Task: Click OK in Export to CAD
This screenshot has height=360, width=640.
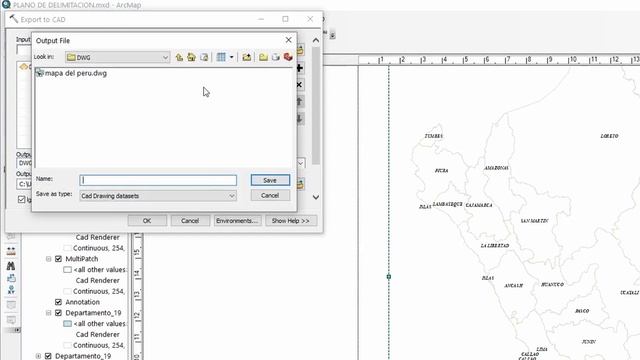Action: 147,220
